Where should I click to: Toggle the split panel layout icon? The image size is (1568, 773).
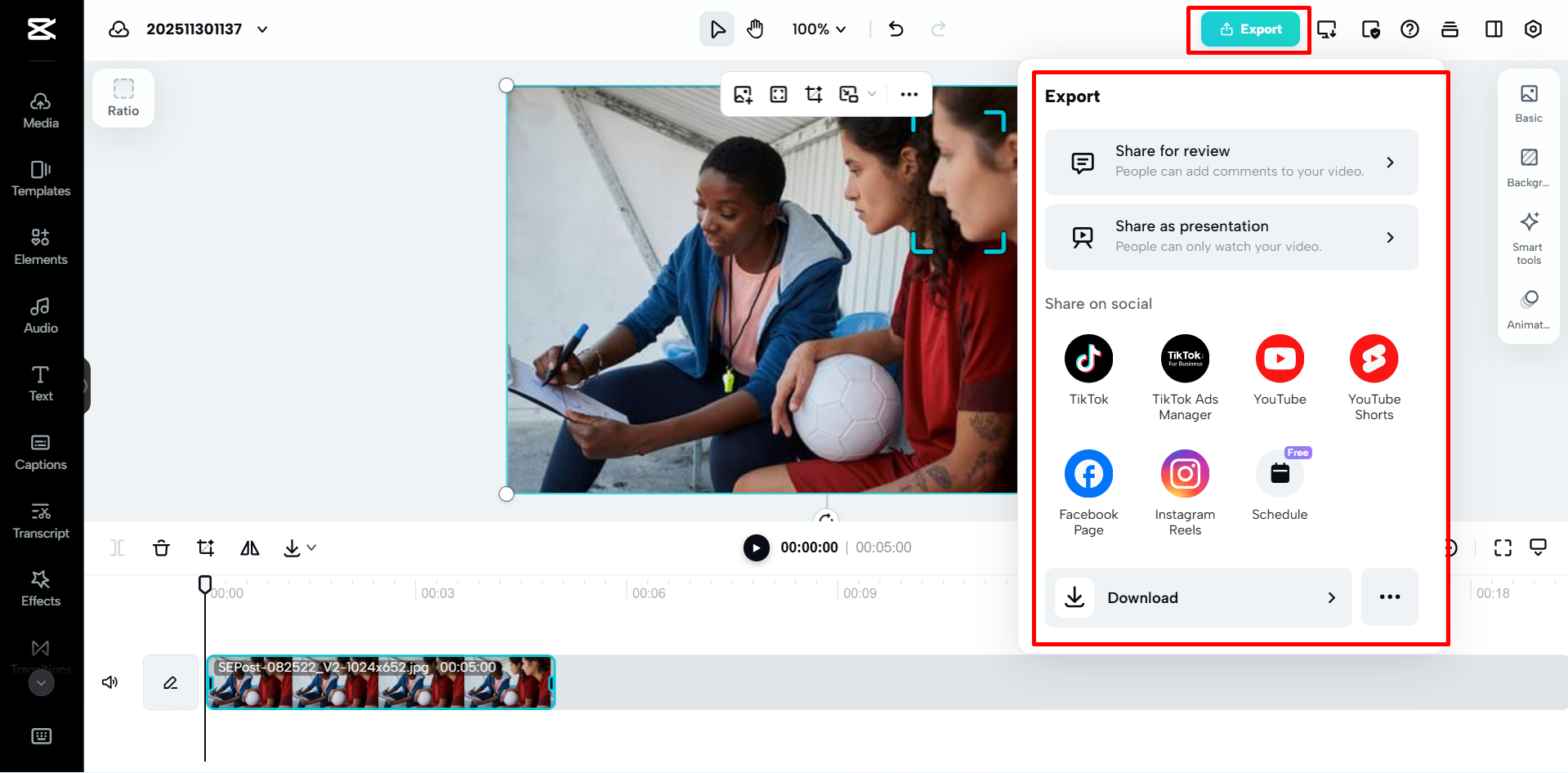click(x=1494, y=29)
